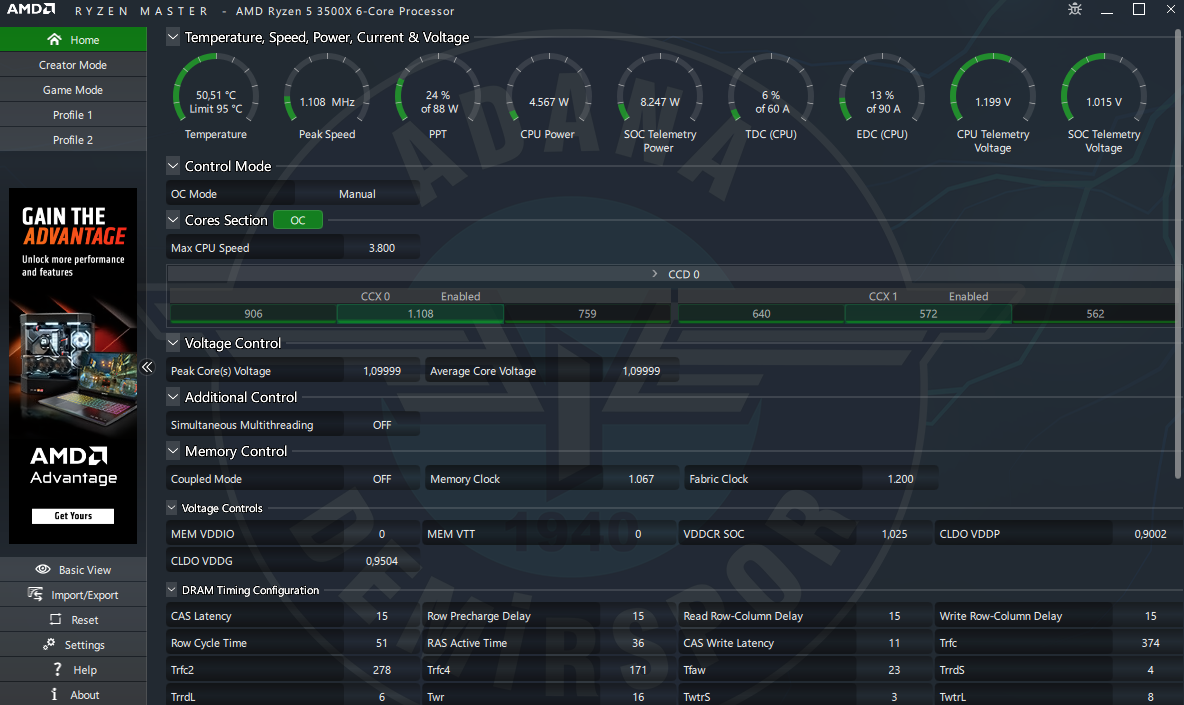Click the Reset button label
This screenshot has width=1184, height=705.
coord(85,620)
